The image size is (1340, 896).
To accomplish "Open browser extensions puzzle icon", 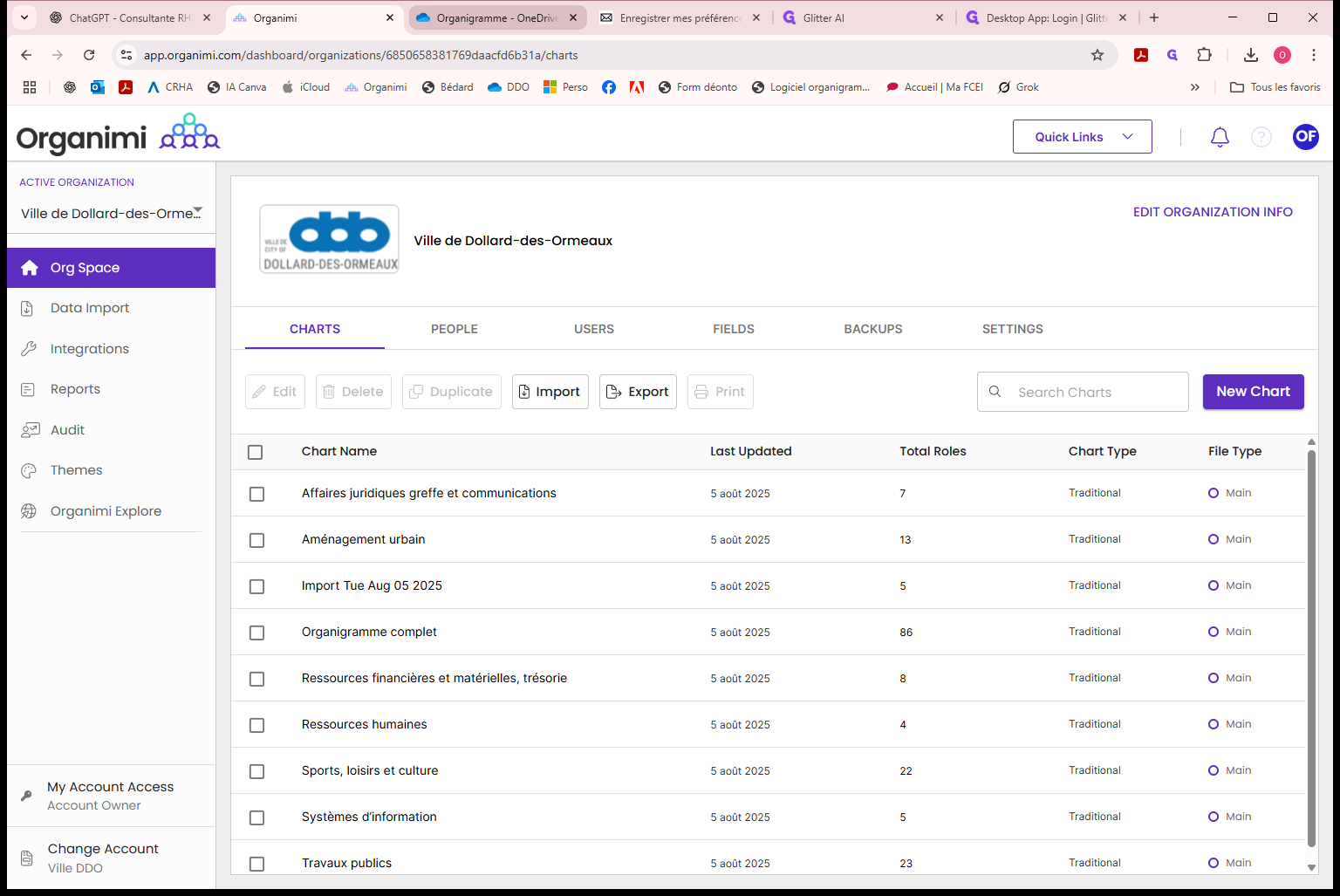I will click(1204, 55).
